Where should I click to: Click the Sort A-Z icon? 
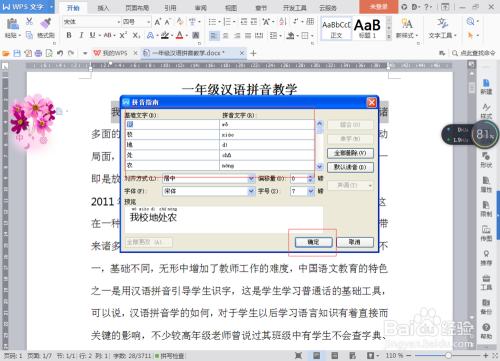[283, 22]
